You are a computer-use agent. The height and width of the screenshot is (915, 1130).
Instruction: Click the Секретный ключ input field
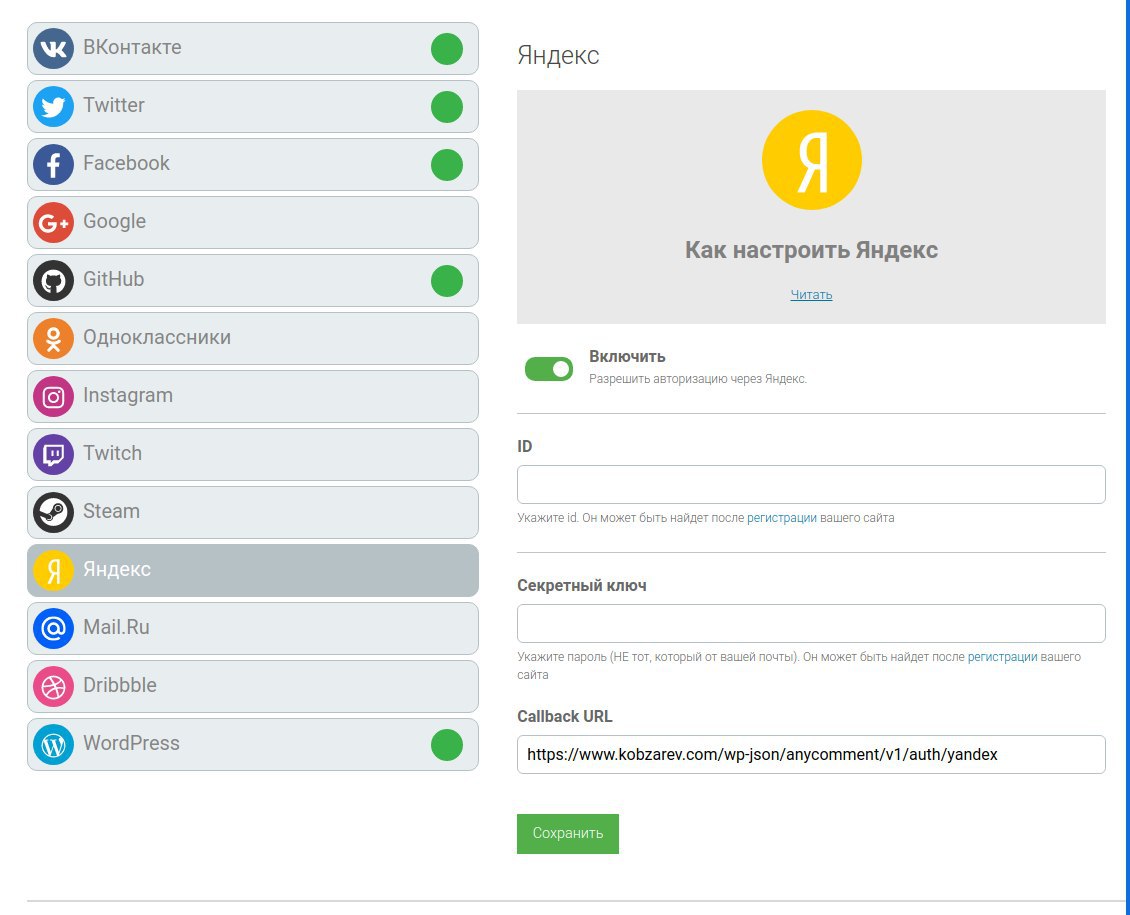[x=811, y=623]
